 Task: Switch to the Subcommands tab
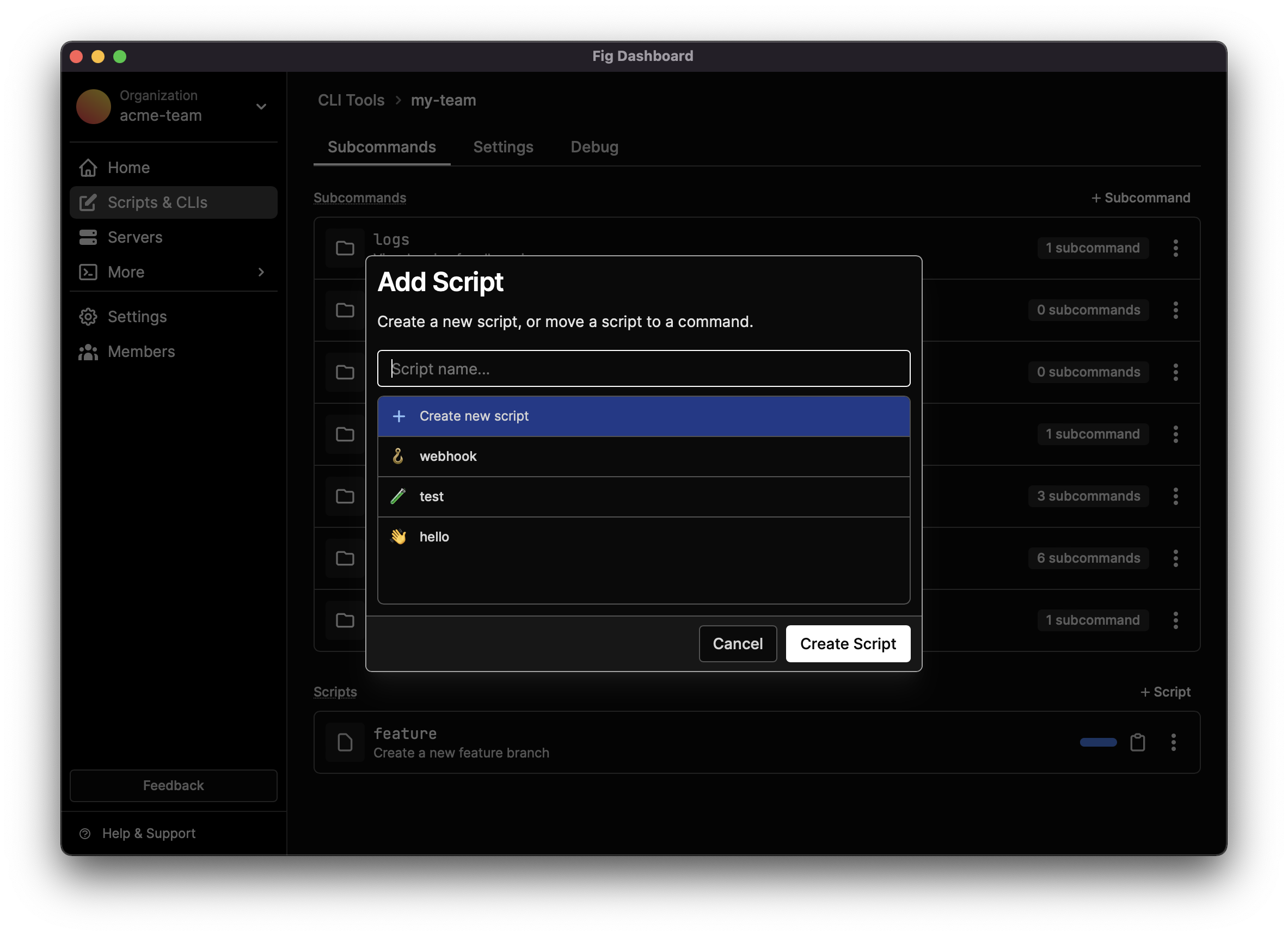[382, 147]
